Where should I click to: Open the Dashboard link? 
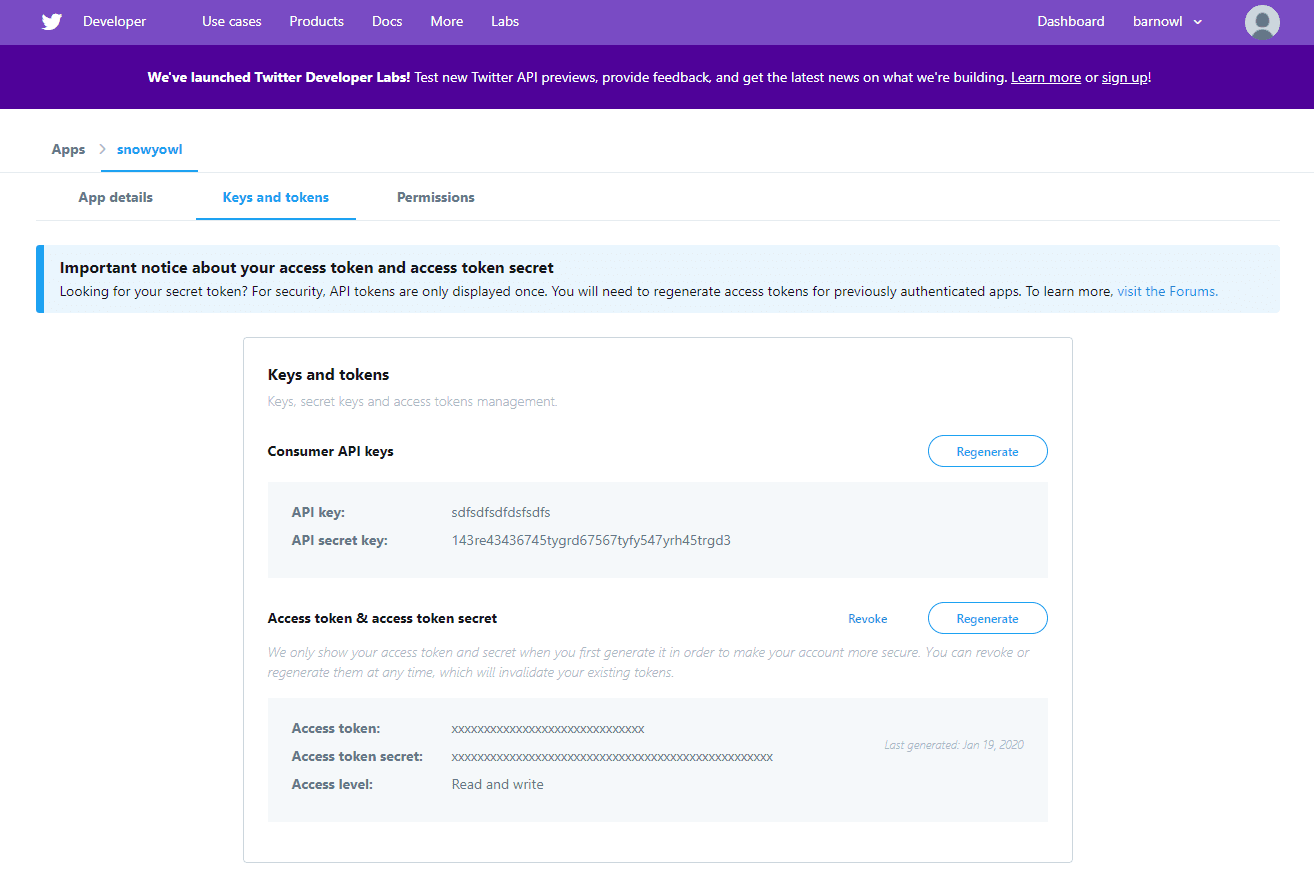tap(1070, 22)
